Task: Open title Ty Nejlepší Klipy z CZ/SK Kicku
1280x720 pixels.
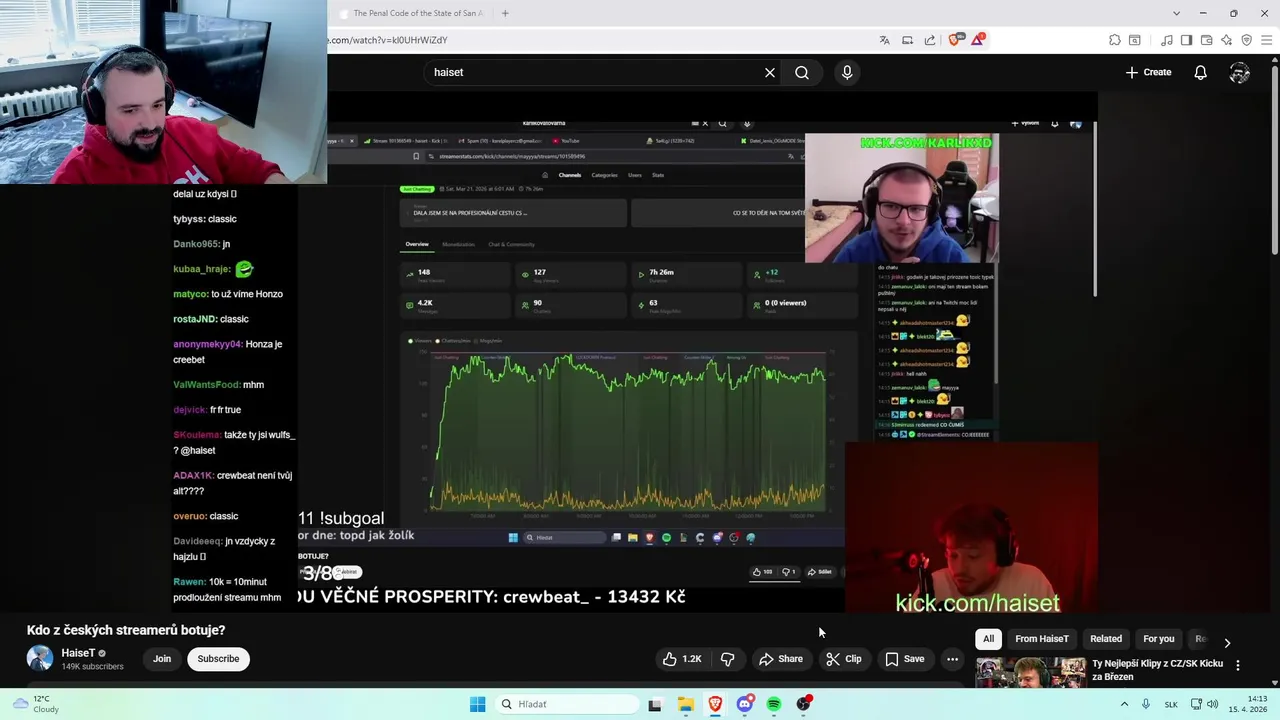Action: [1157, 670]
